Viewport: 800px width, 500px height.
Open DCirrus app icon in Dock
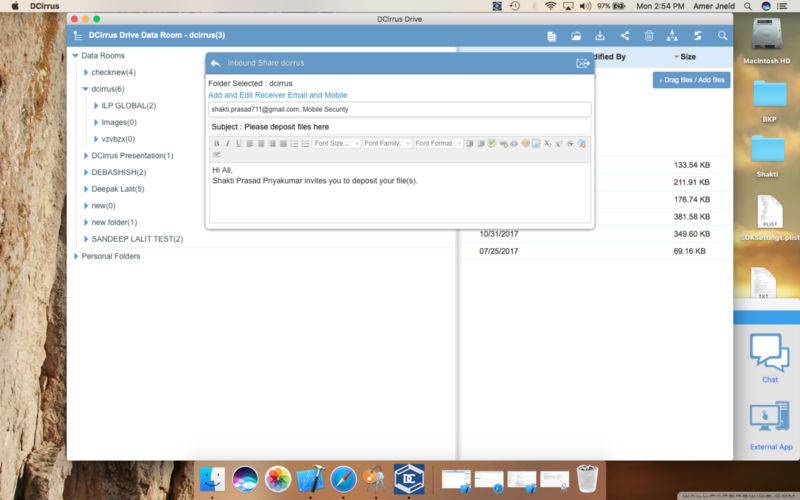(x=409, y=479)
